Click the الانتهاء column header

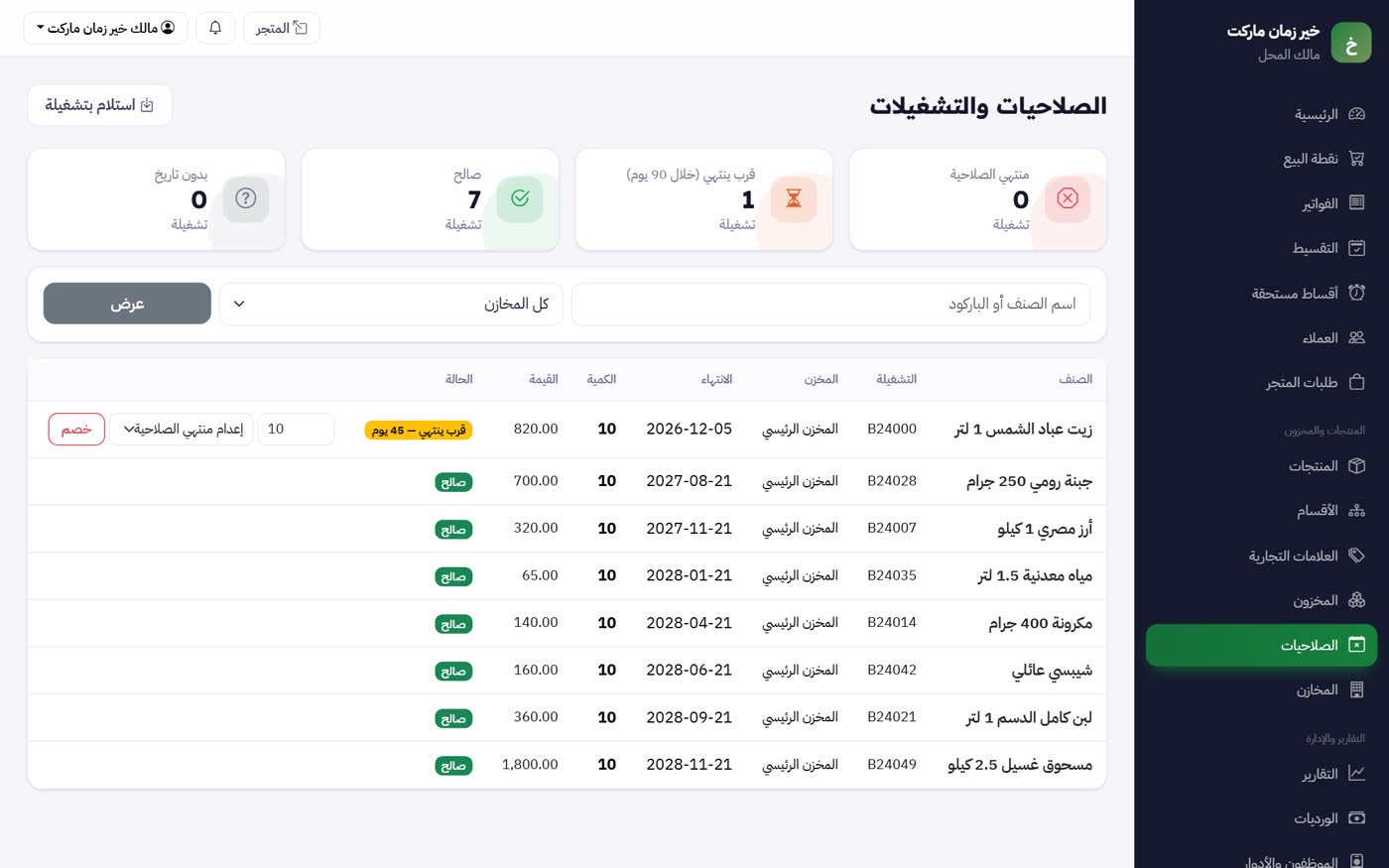[x=716, y=379]
